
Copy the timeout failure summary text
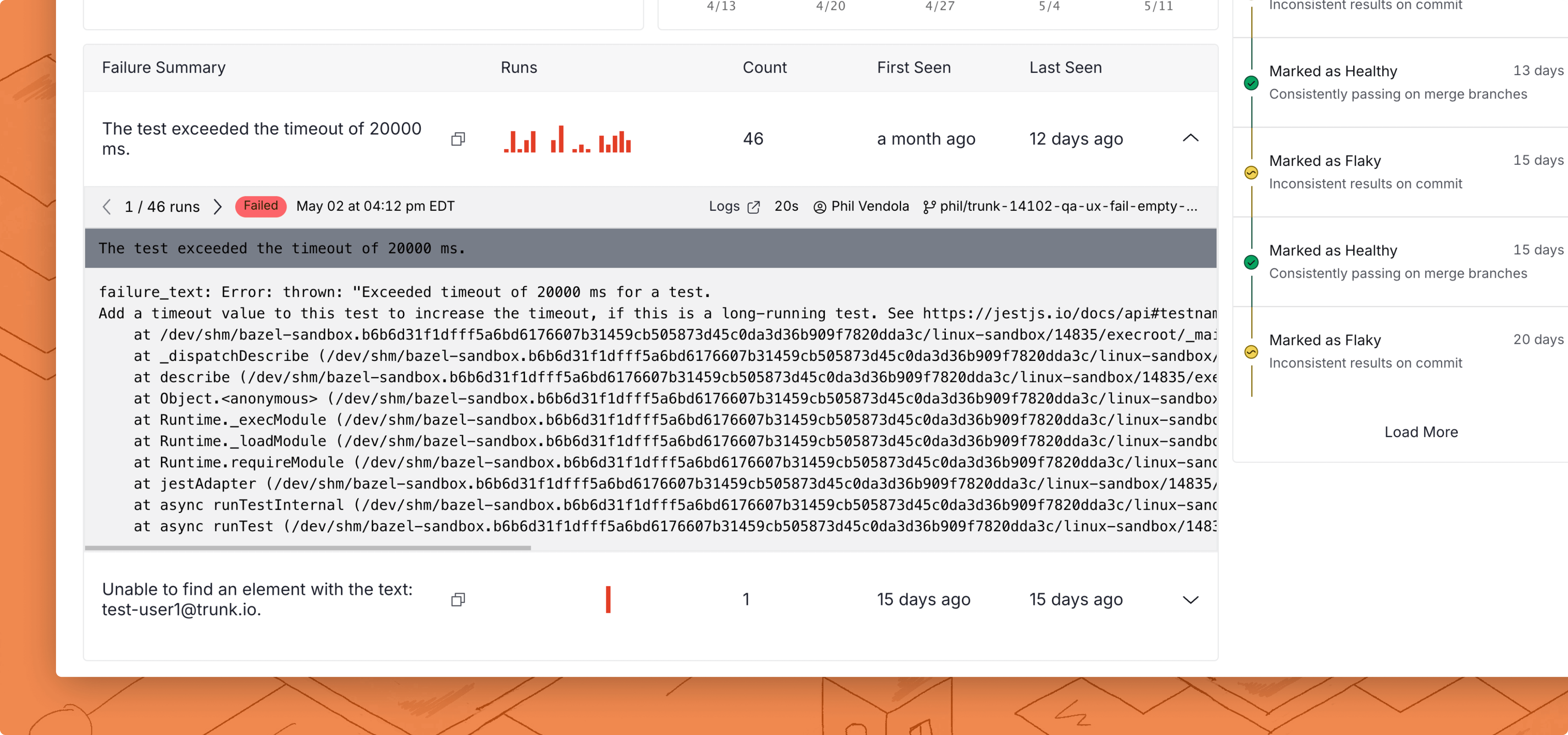pyautogui.click(x=458, y=139)
